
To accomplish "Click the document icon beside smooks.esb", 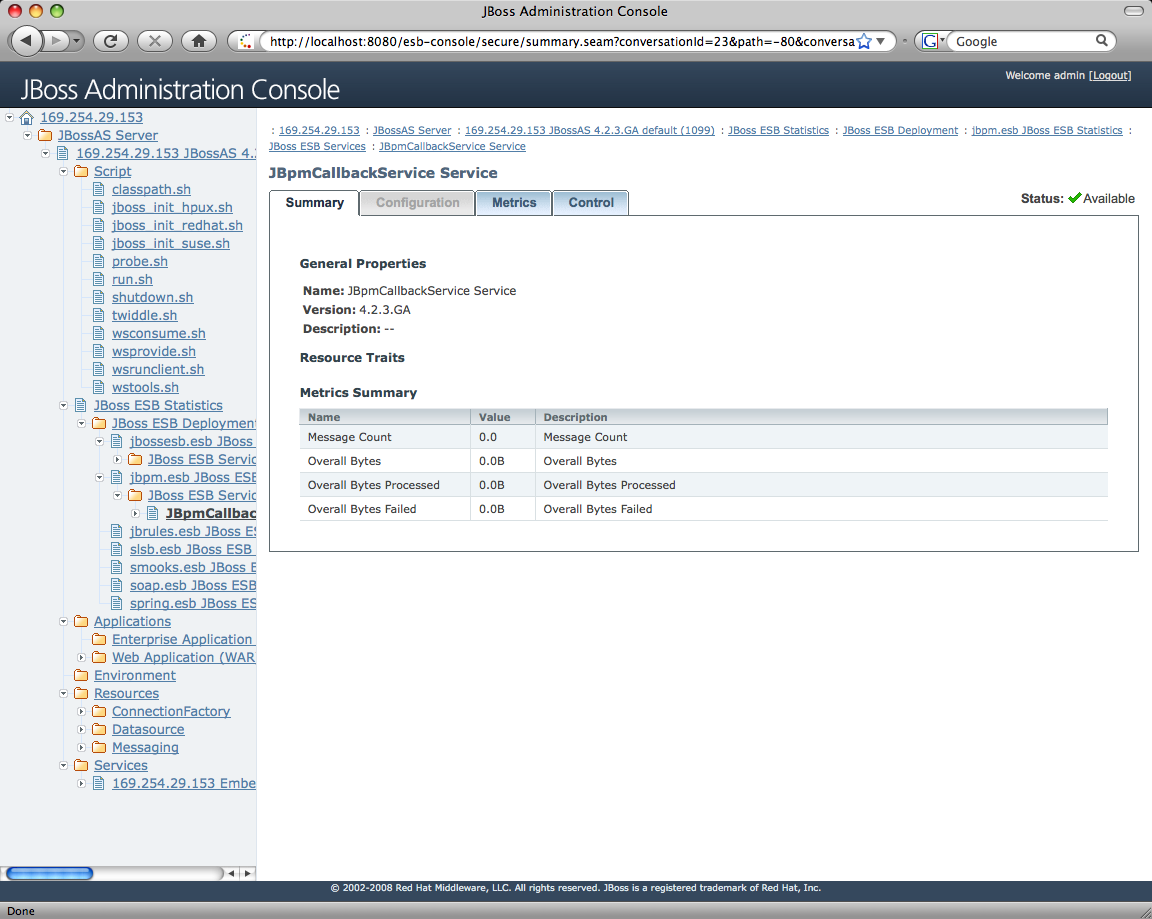I will coord(117,567).
